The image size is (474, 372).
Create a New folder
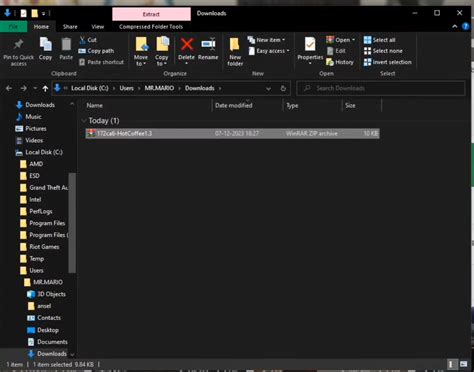point(235,52)
